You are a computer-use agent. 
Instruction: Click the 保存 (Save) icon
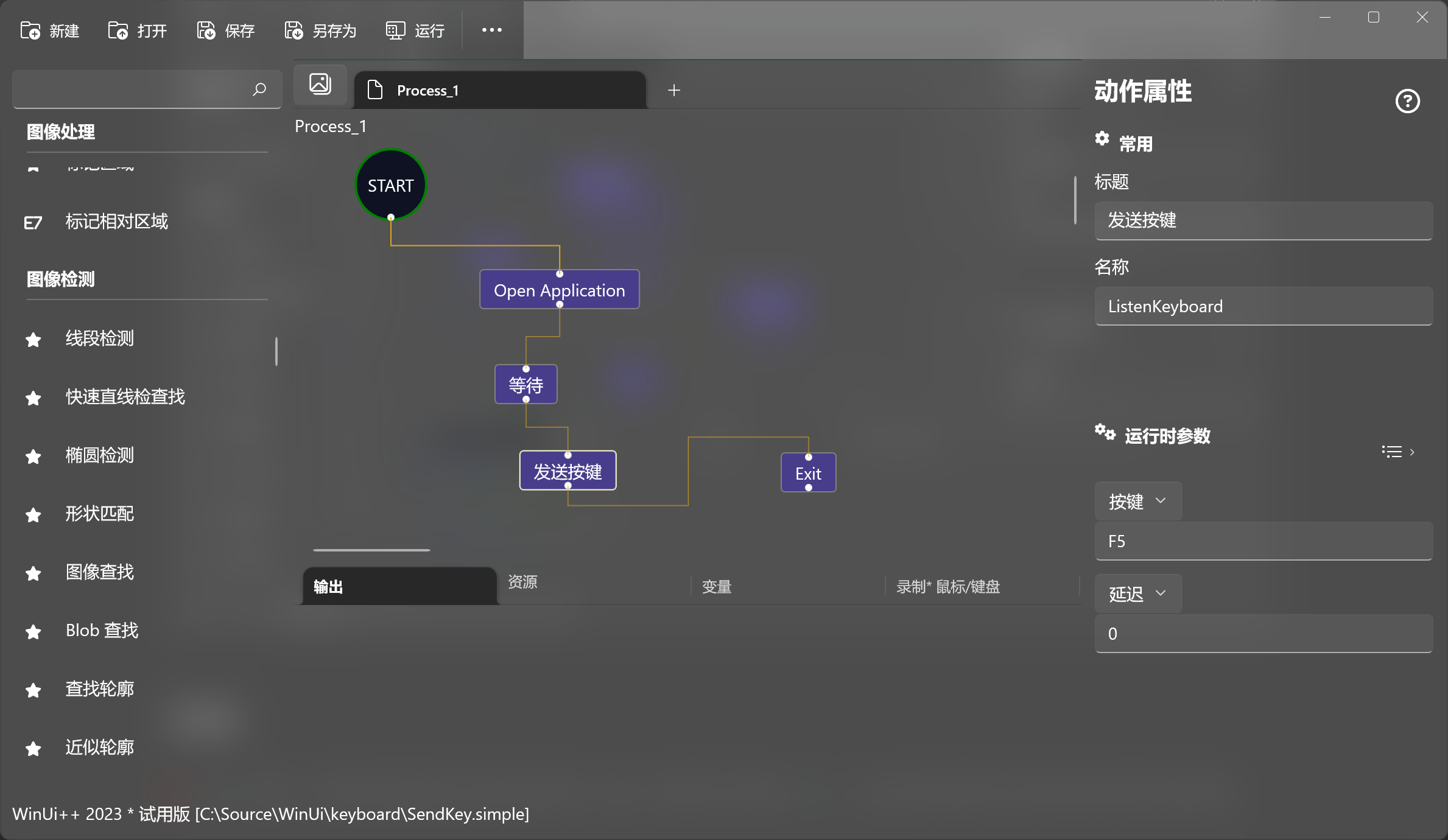[206, 30]
